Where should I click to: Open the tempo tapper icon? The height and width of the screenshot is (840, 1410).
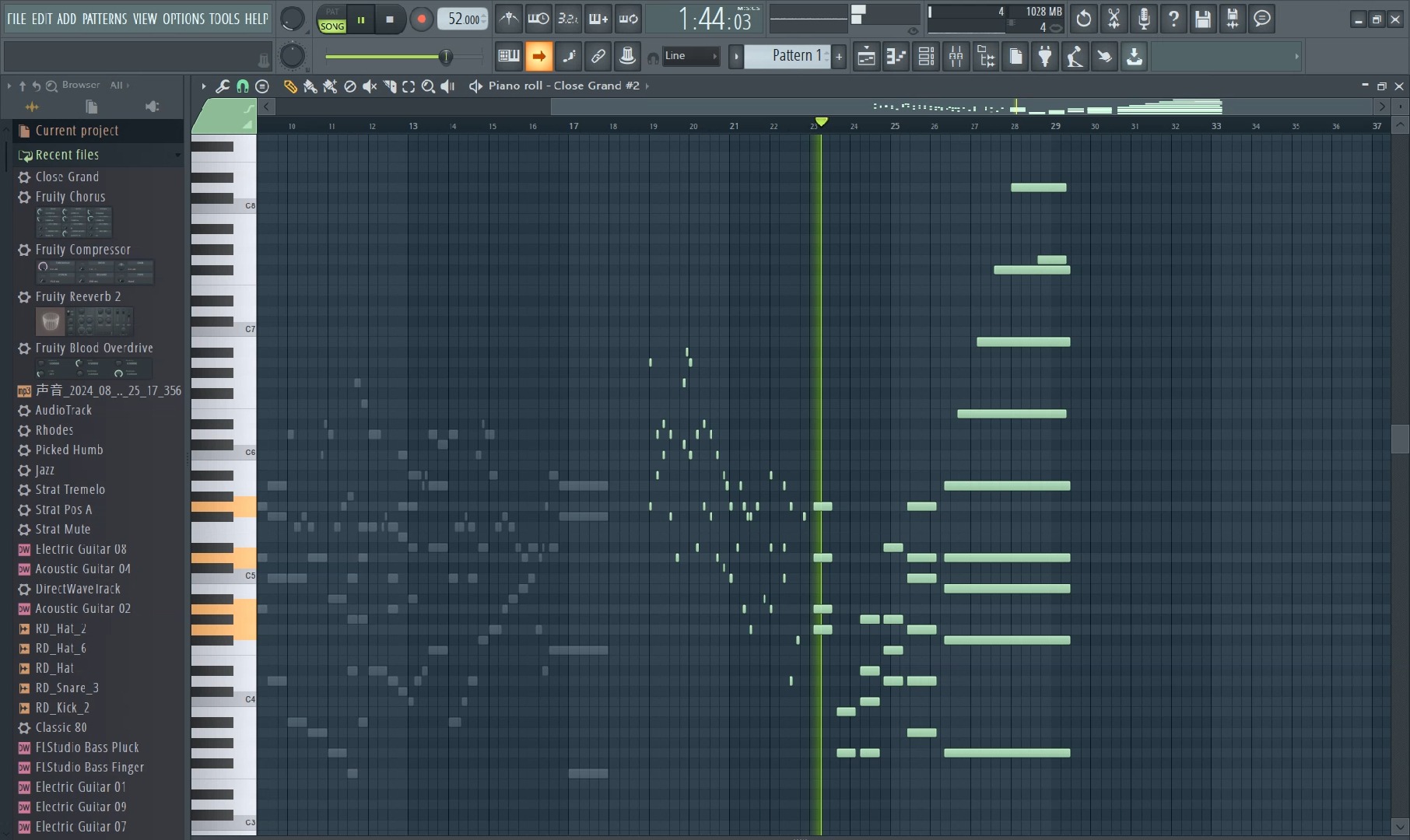(x=1075, y=56)
